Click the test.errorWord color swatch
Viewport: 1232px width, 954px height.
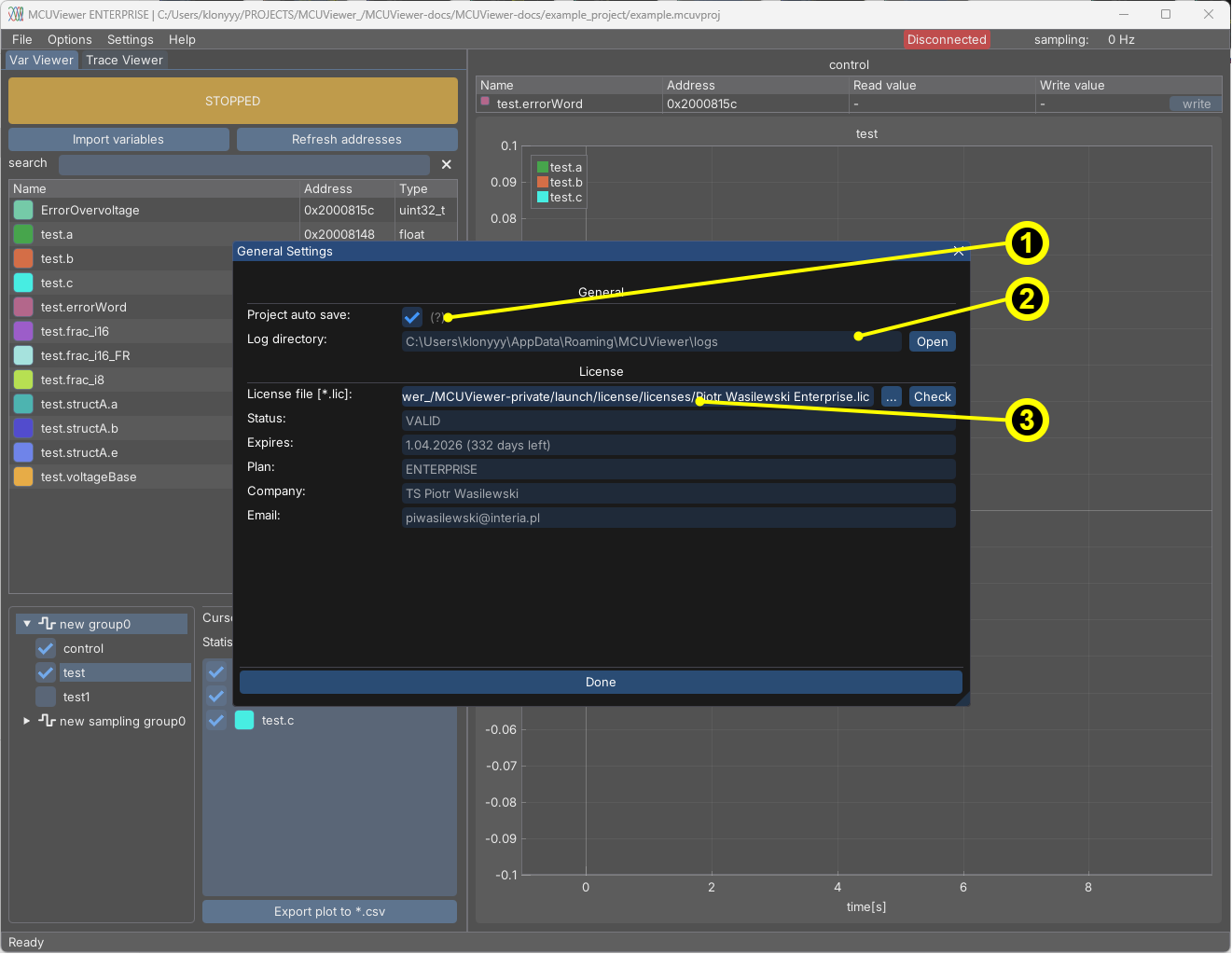[x=23, y=307]
